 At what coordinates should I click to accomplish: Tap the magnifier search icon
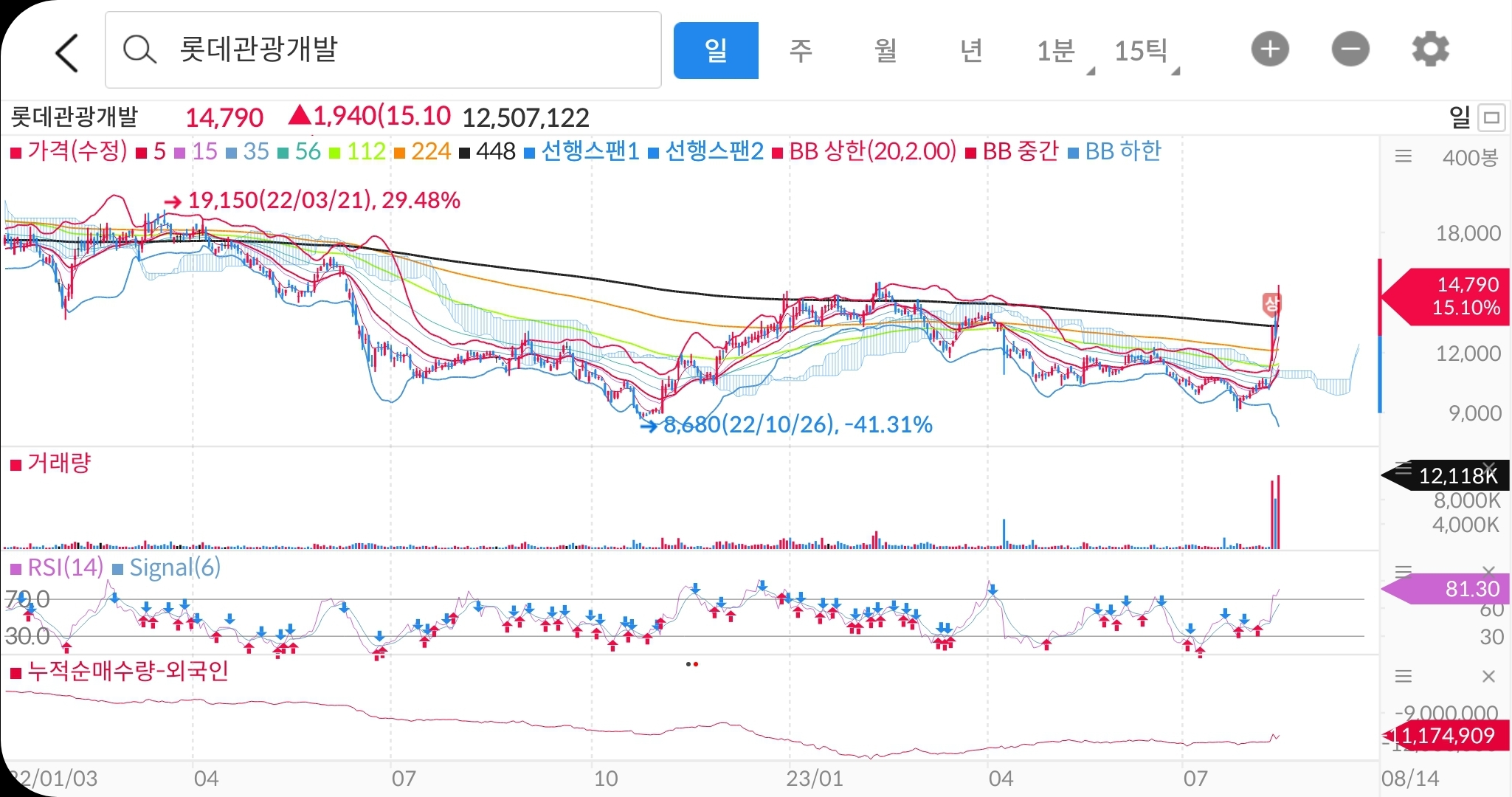[139, 50]
